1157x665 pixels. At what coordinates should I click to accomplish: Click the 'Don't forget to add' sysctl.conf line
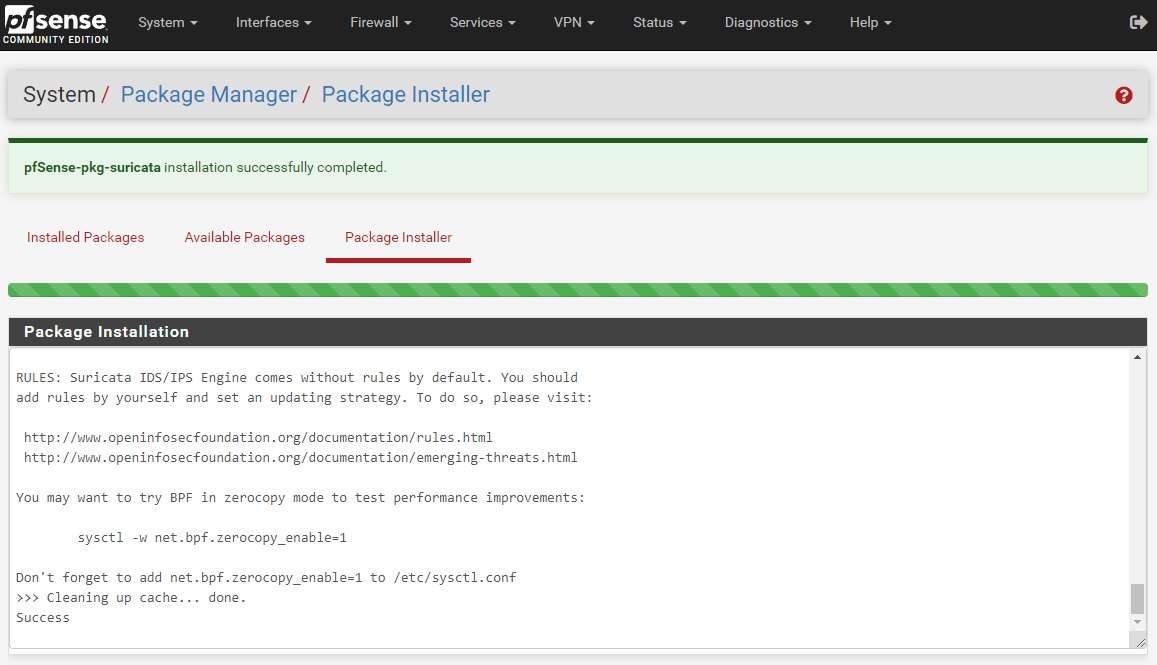[266, 578]
